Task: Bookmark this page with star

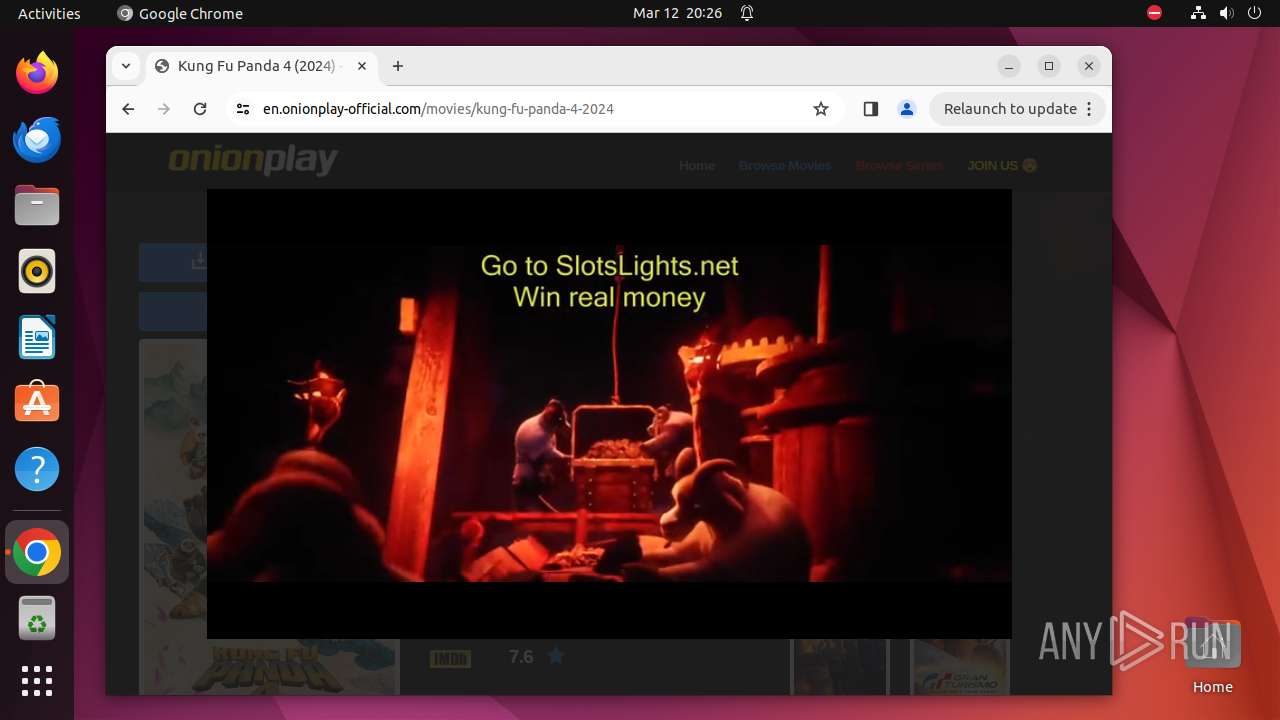Action: pos(821,109)
